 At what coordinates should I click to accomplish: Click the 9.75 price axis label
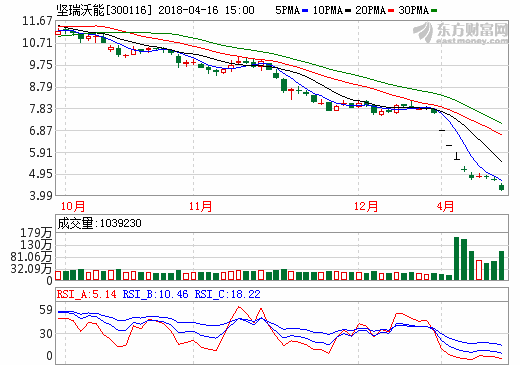pos(41,65)
